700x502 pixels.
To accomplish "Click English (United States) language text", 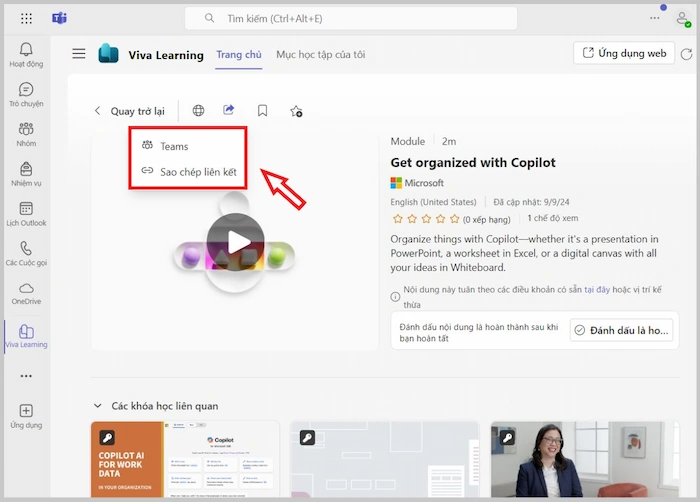I will click(x=433, y=202).
